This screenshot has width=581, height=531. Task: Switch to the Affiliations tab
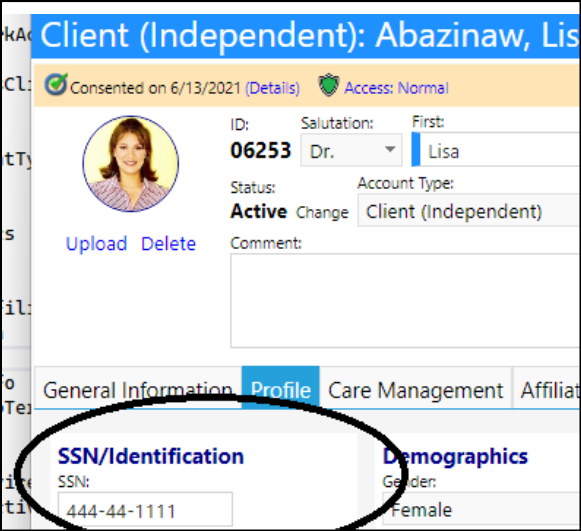547,388
